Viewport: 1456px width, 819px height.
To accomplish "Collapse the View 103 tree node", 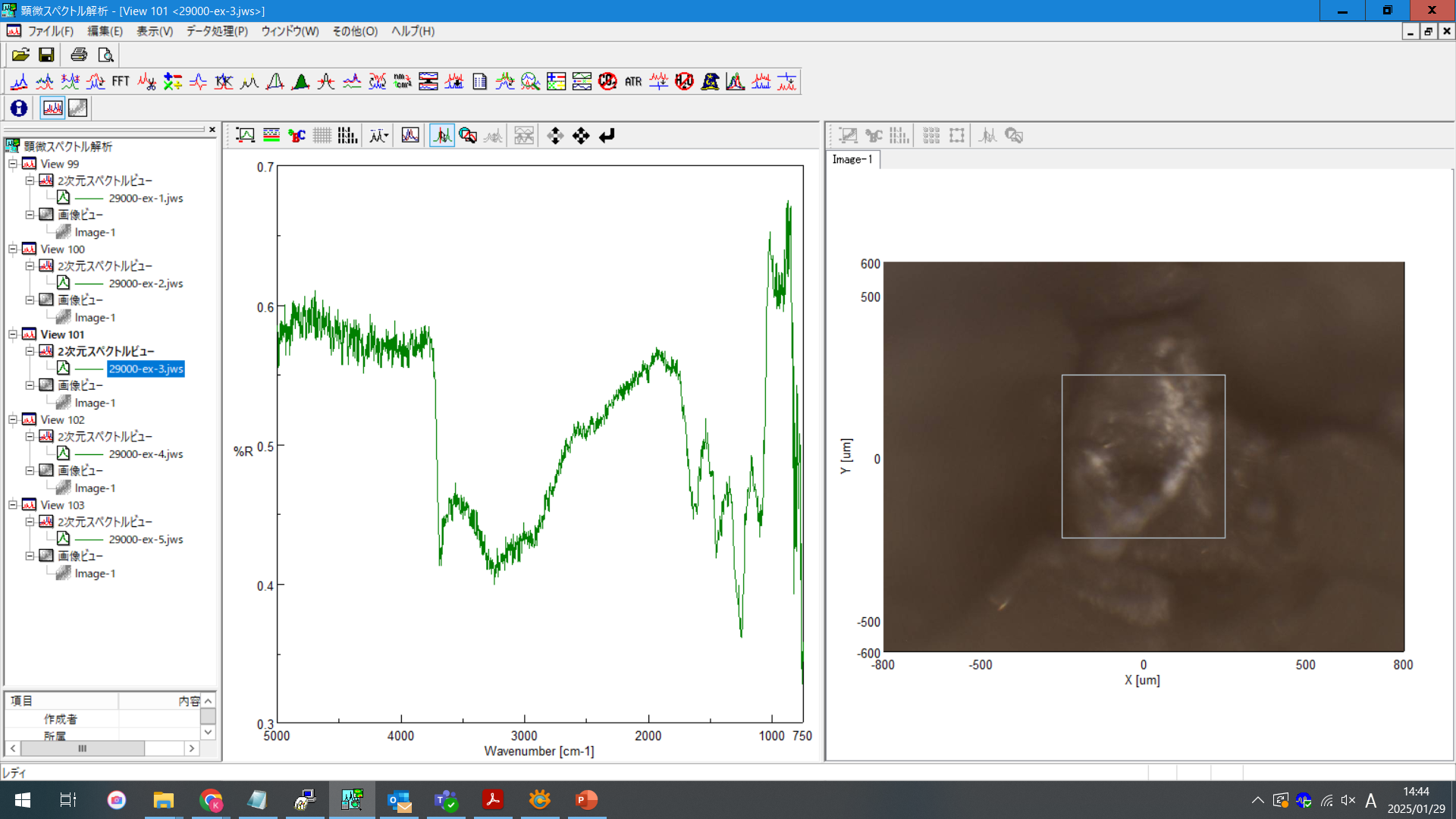I will coord(12,505).
